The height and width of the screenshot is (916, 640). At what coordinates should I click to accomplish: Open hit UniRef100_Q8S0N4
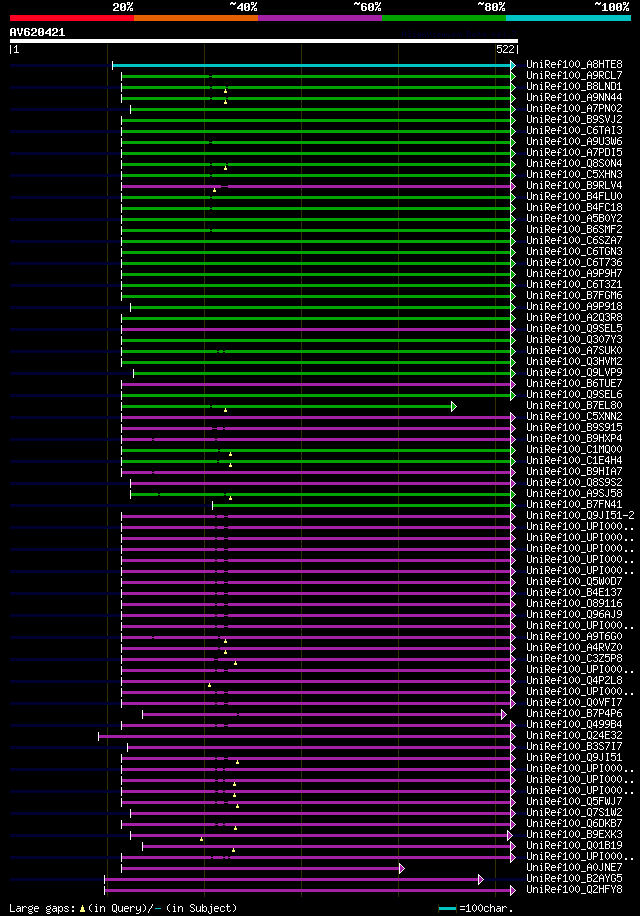tap(574, 164)
